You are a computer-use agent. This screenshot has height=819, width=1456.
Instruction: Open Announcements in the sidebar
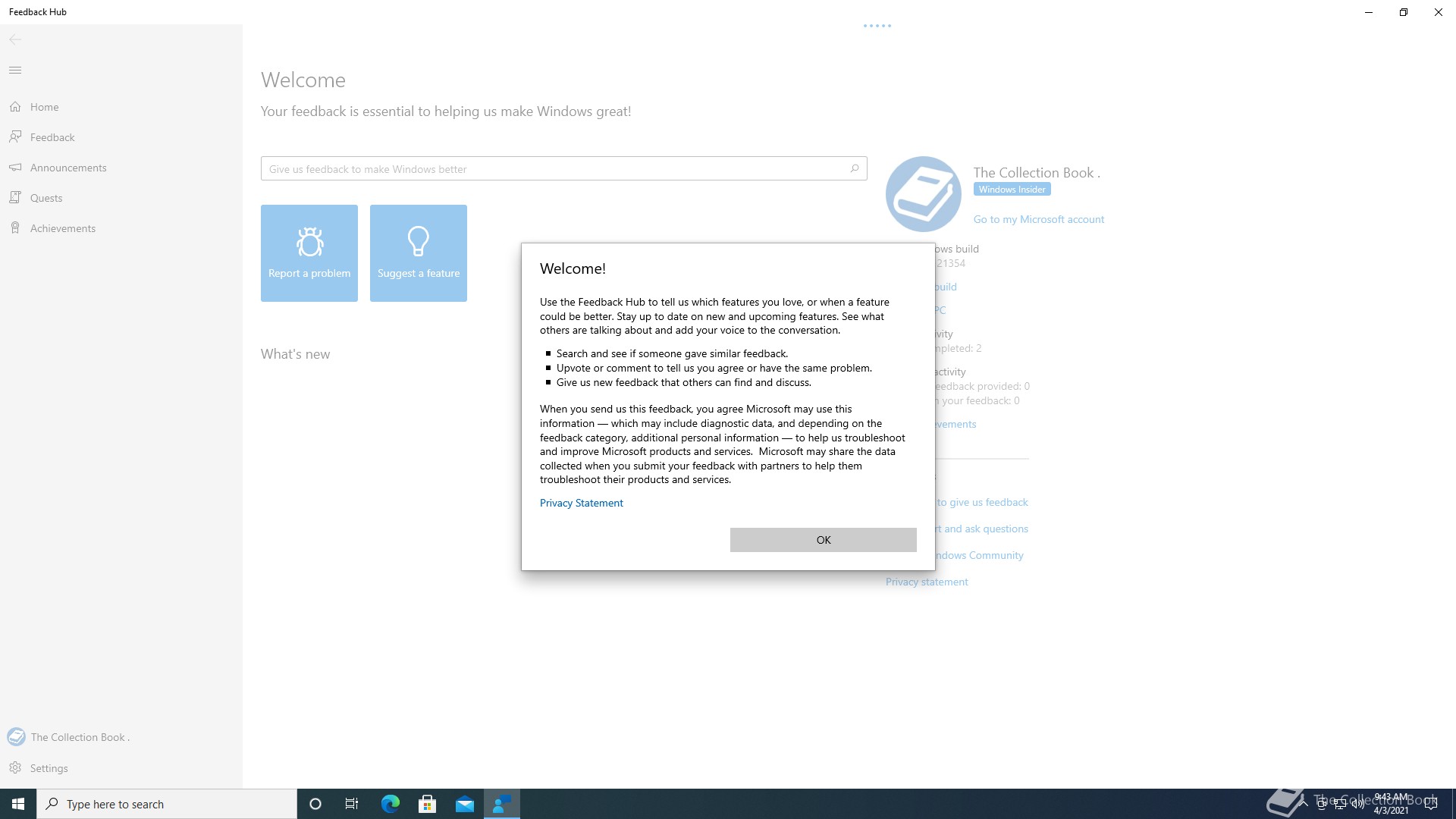click(121, 168)
